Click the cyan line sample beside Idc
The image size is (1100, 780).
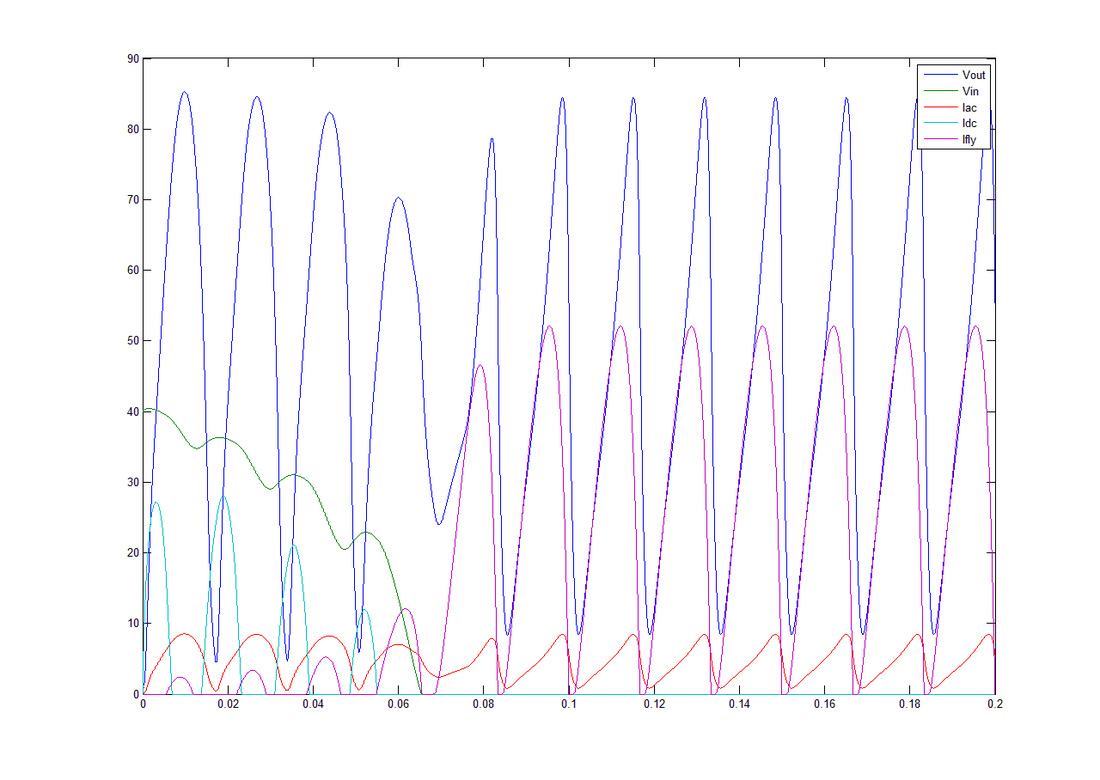[x=940, y=124]
